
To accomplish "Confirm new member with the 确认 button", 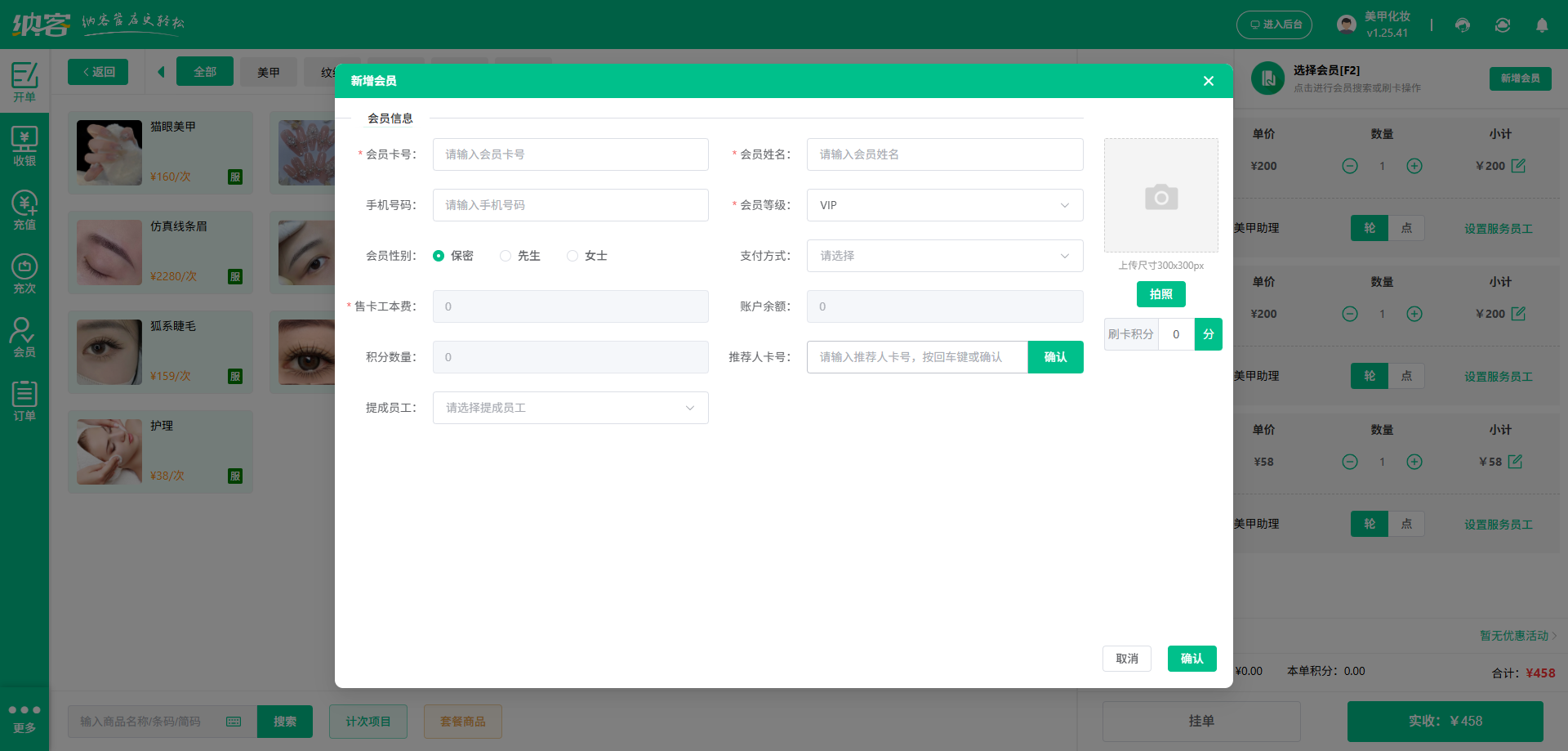I will coord(1192,658).
